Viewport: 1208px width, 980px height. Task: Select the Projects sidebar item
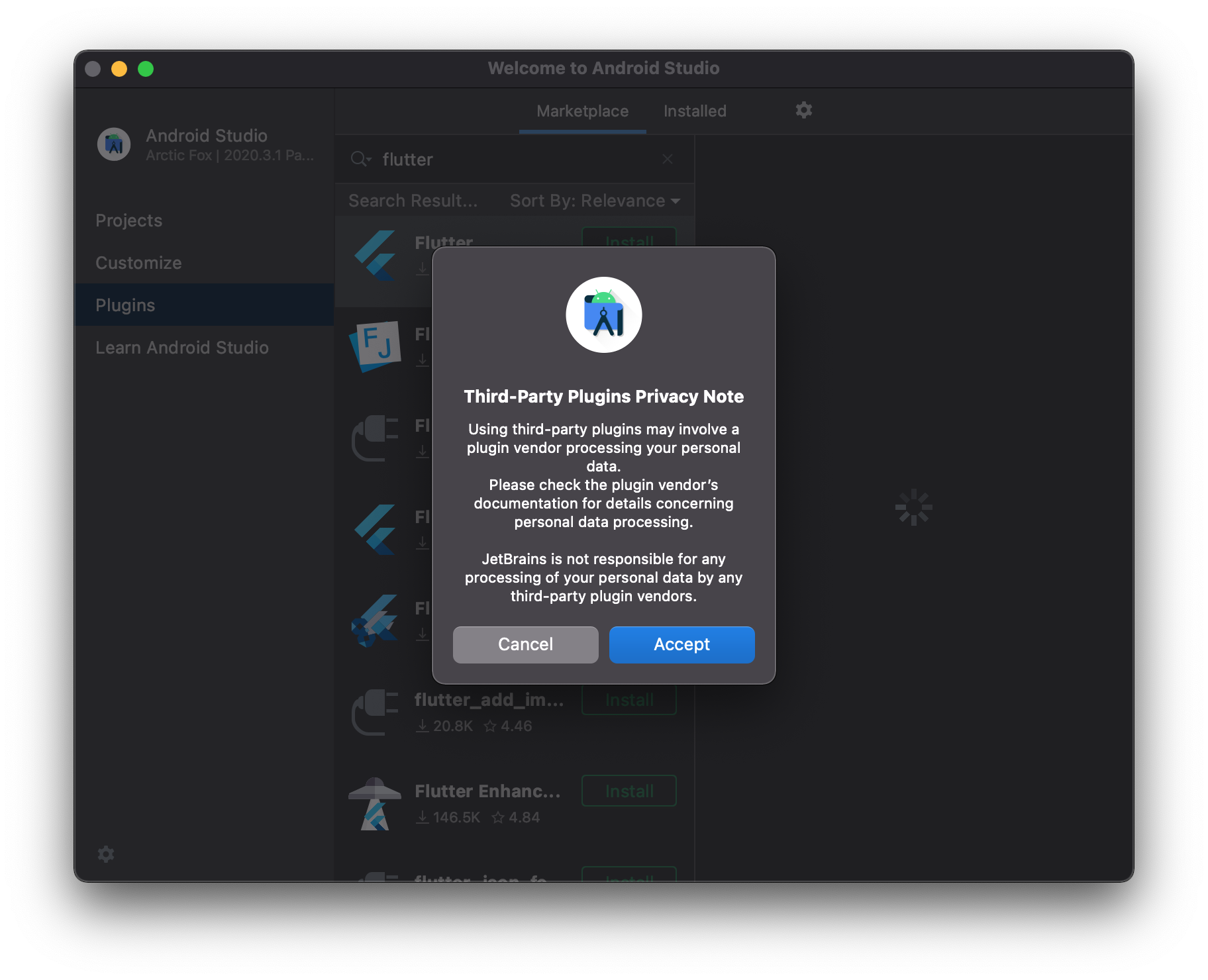point(204,220)
